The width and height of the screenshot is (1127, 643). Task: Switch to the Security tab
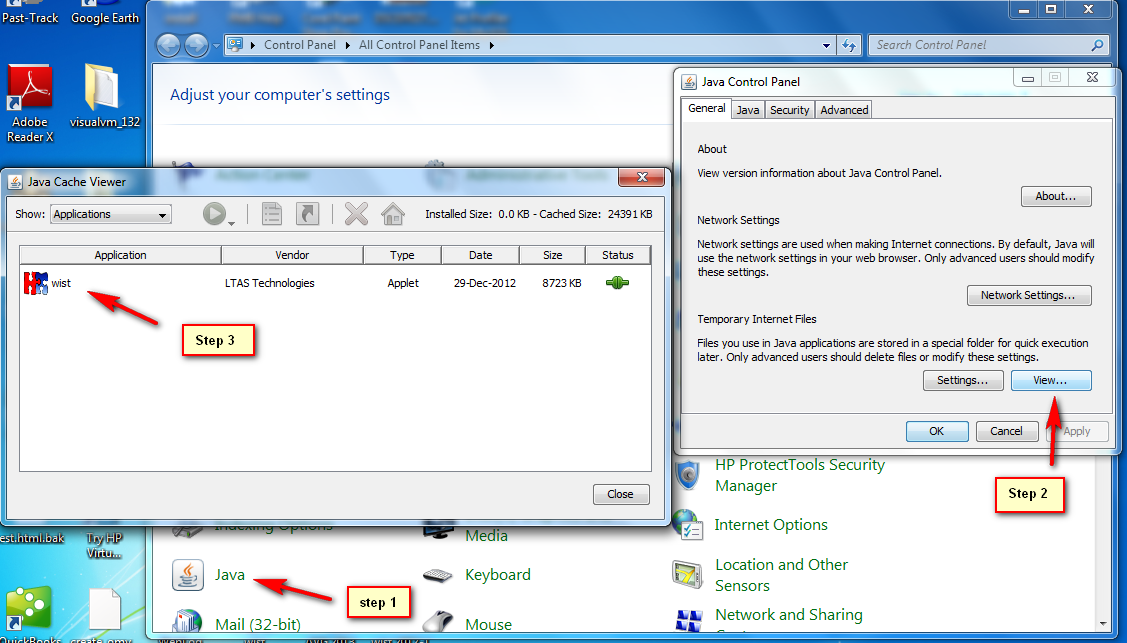pyautogui.click(x=789, y=110)
